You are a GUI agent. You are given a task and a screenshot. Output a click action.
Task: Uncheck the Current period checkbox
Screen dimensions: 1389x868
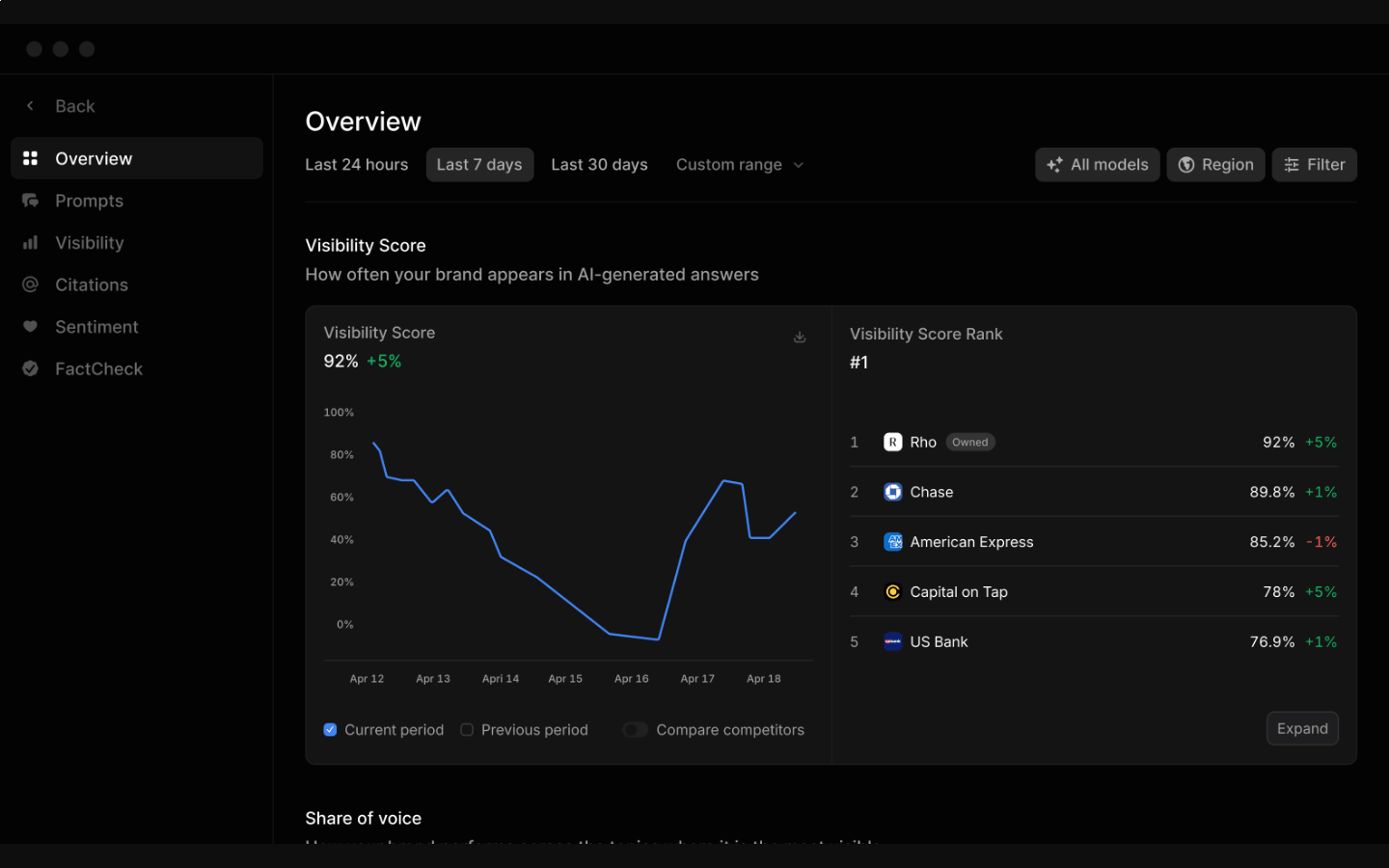coord(330,730)
